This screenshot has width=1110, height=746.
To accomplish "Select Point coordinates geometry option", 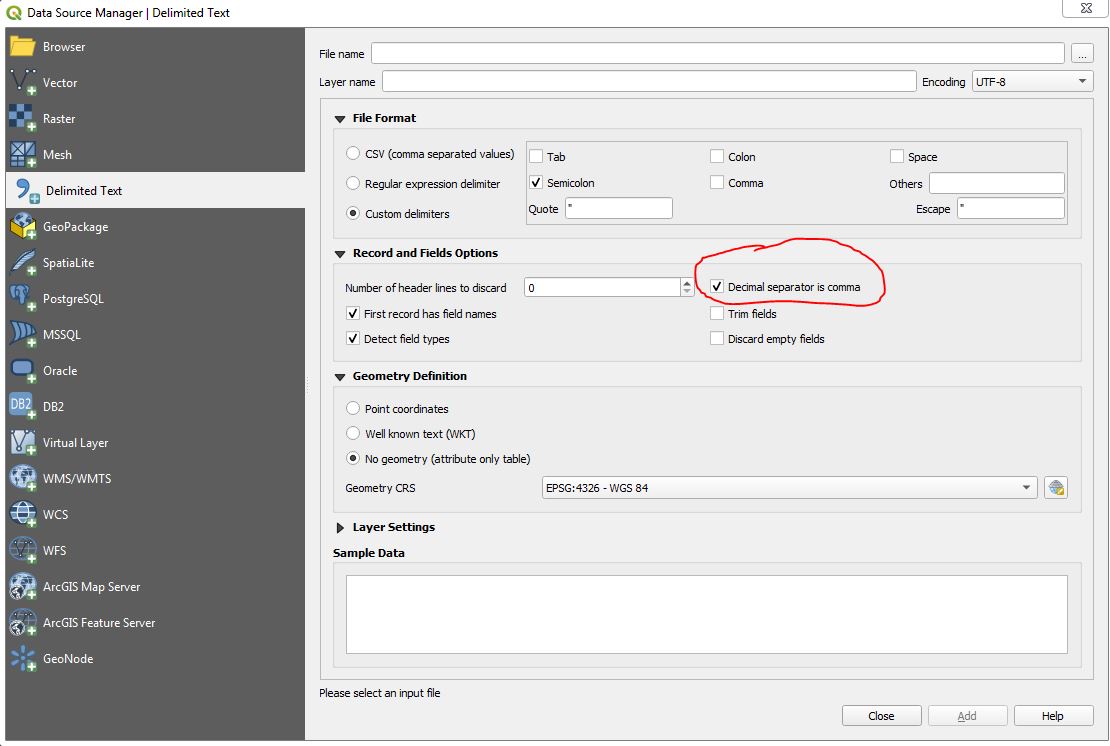I will 353,408.
